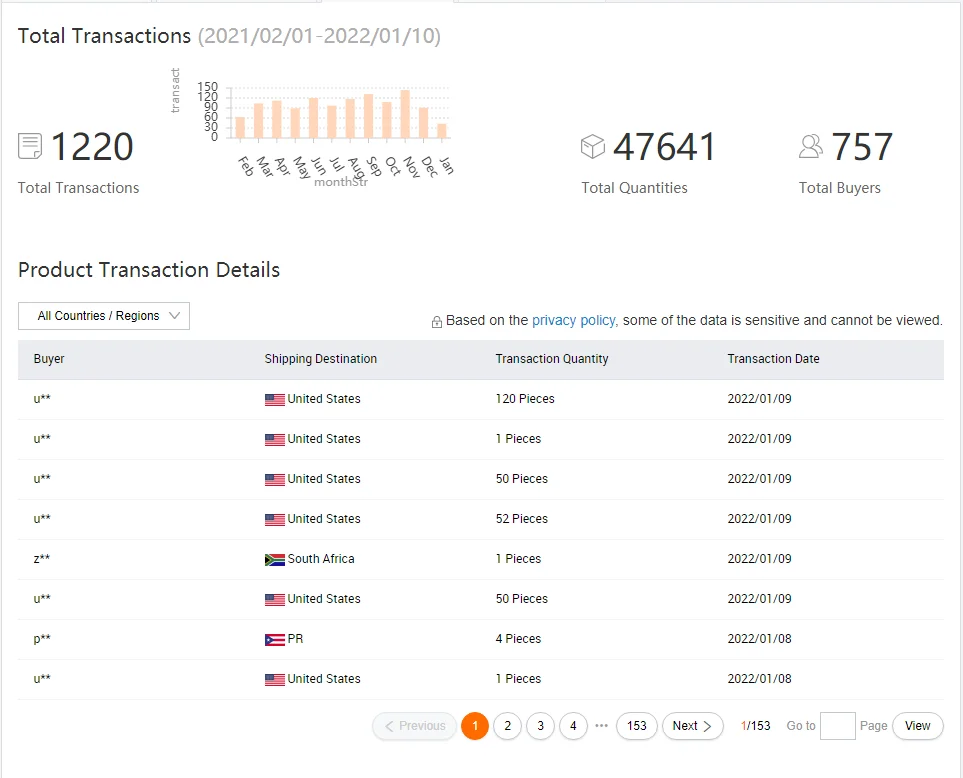
Task: Click the Transaction Date column header
Action: pos(773,359)
